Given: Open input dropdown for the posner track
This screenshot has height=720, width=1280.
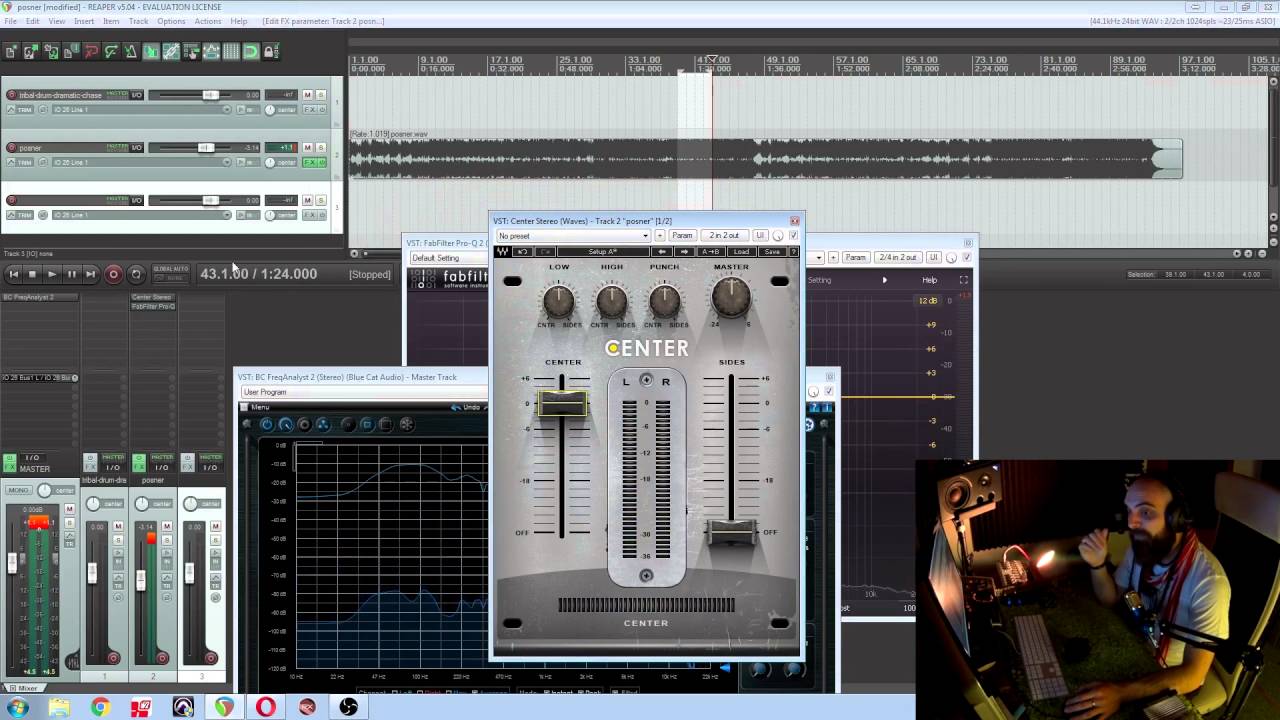Looking at the screenshot, I should (140, 162).
